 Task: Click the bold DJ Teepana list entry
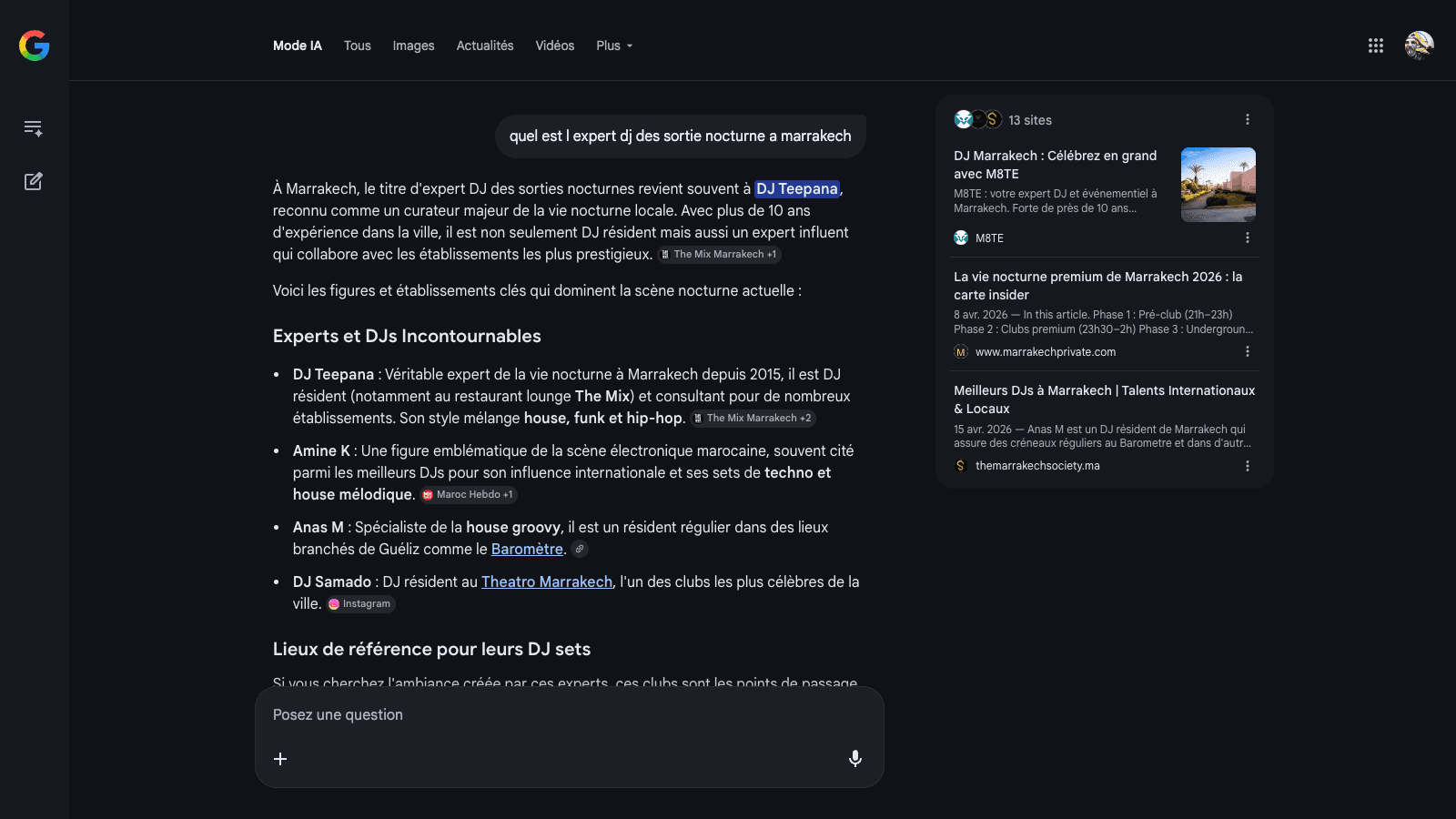333,374
